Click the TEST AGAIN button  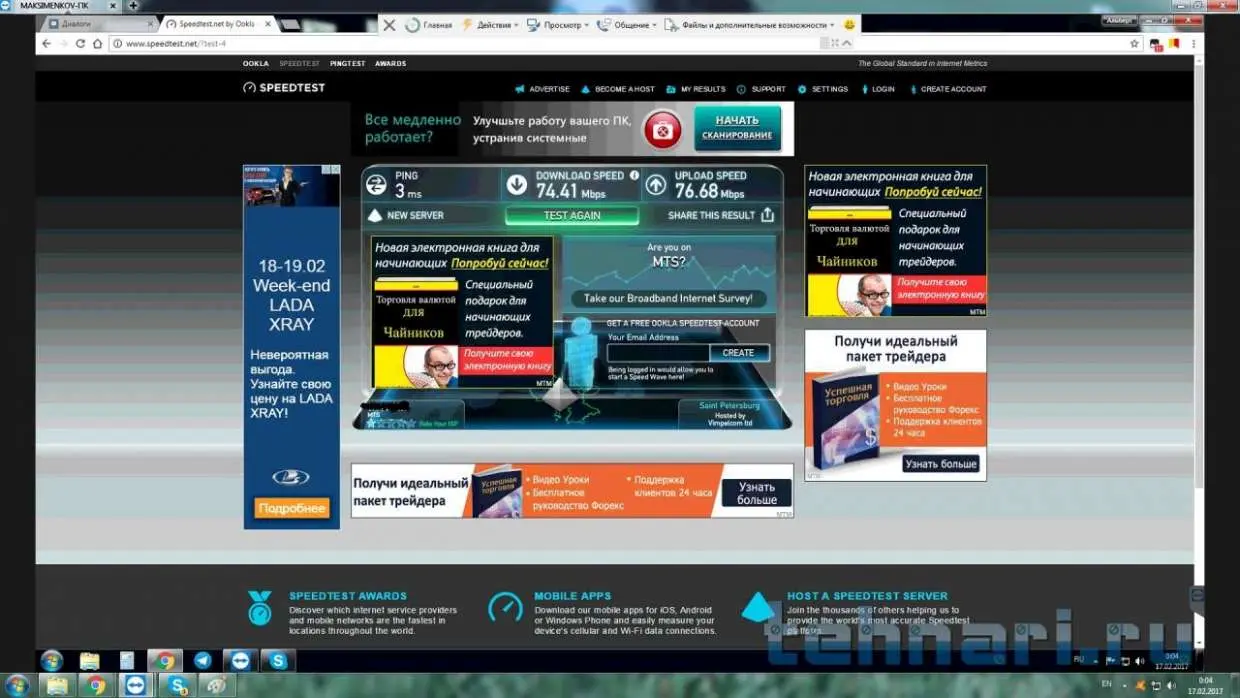tap(572, 215)
